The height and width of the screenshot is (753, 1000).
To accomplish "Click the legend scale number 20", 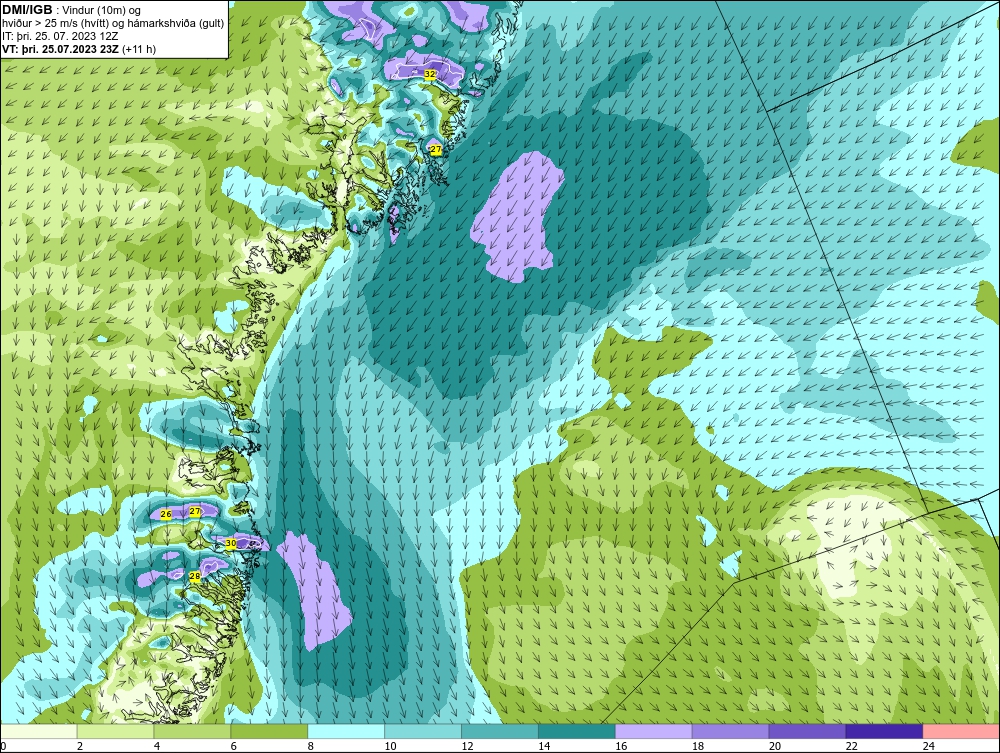I will (x=775, y=746).
